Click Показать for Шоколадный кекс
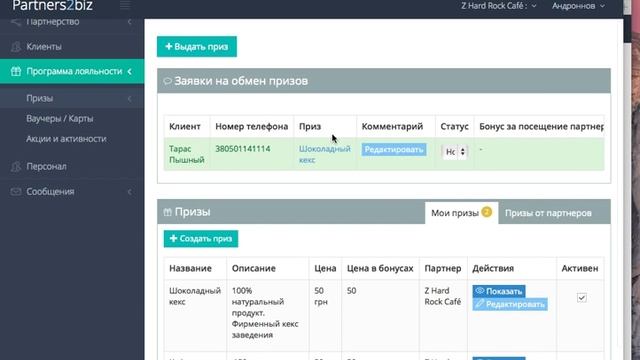The image size is (640, 360). pyautogui.click(x=499, y=291)
